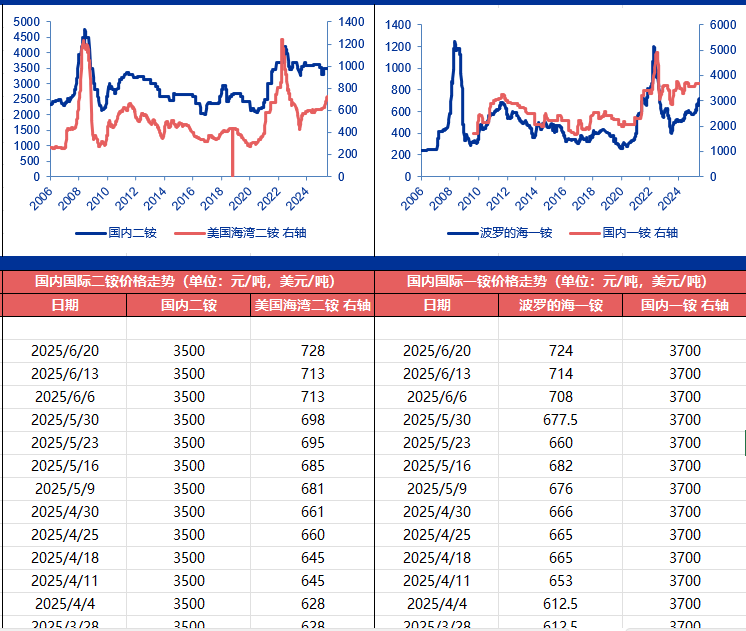Click the 国内二铵 column header cell

coord(188,305)
